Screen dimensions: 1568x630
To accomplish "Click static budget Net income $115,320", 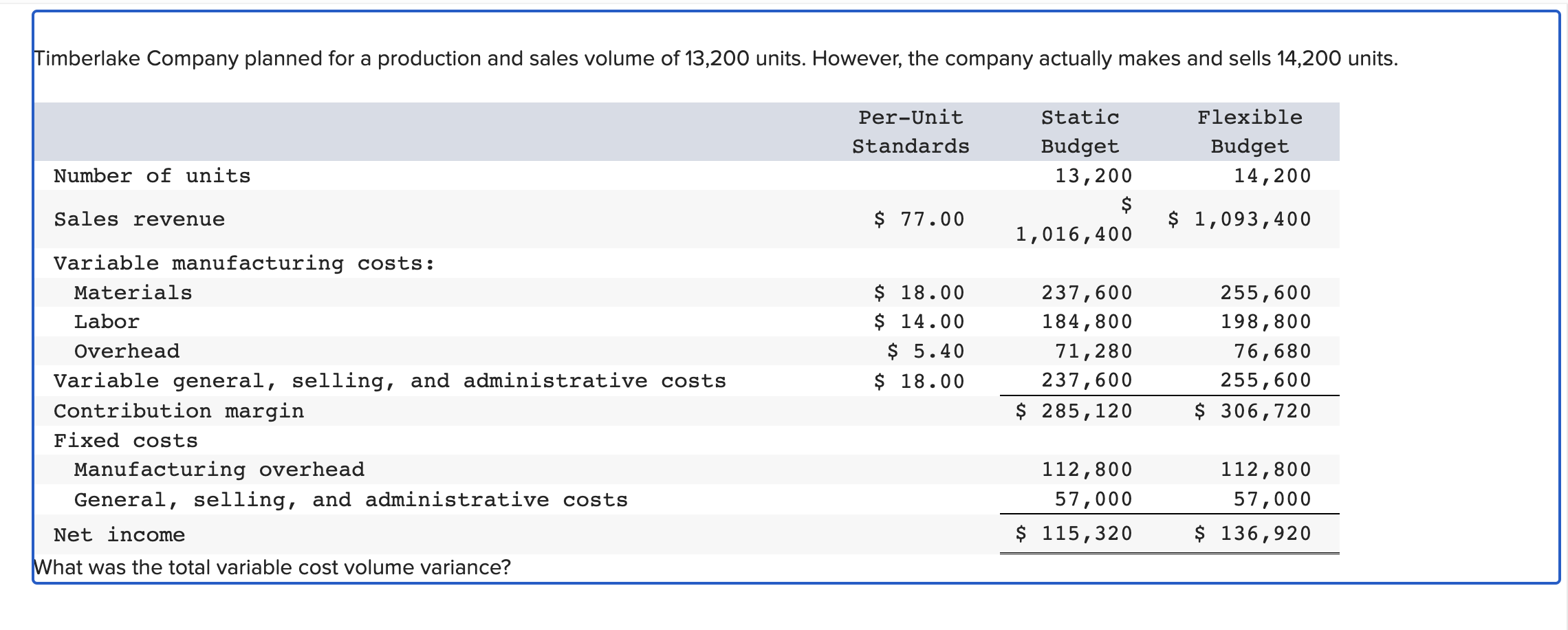I will click(x=1074, y=534).
